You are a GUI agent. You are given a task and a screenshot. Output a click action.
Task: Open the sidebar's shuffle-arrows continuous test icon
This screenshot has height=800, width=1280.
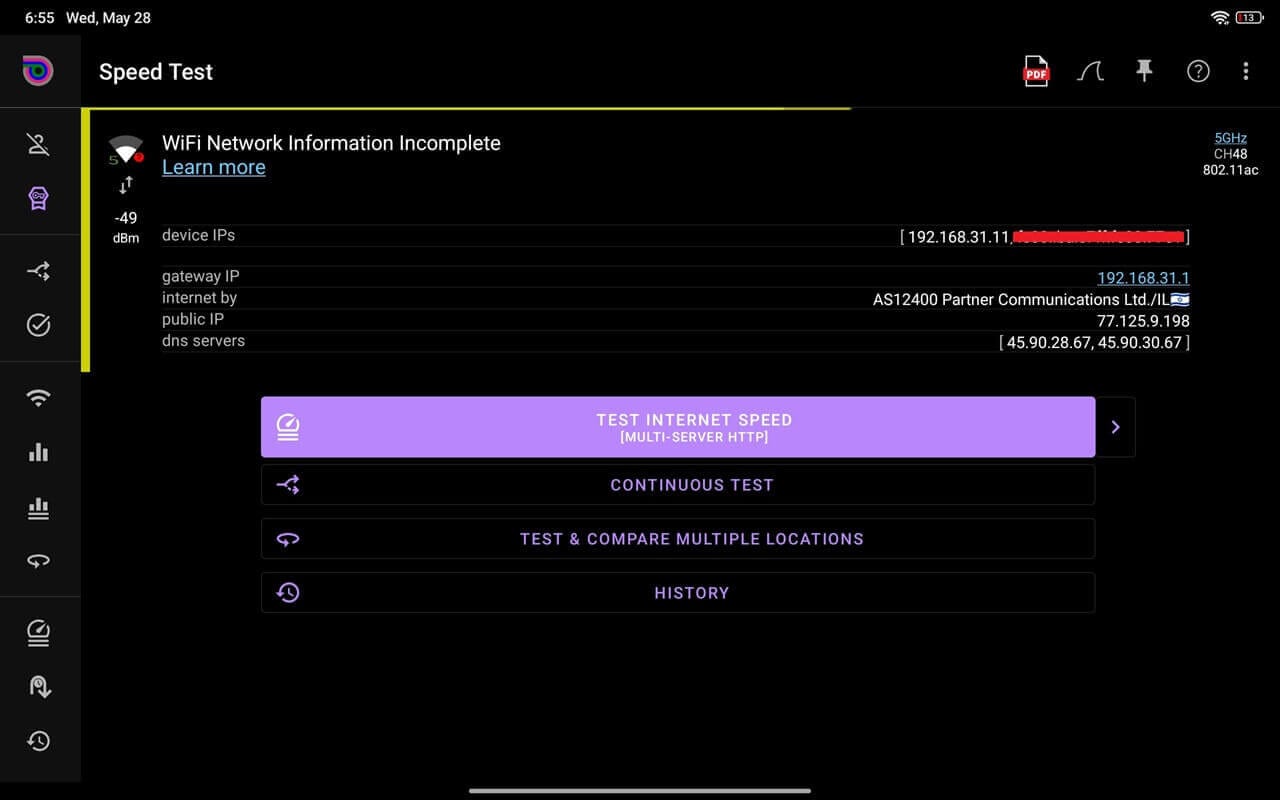tap(39, 271)
